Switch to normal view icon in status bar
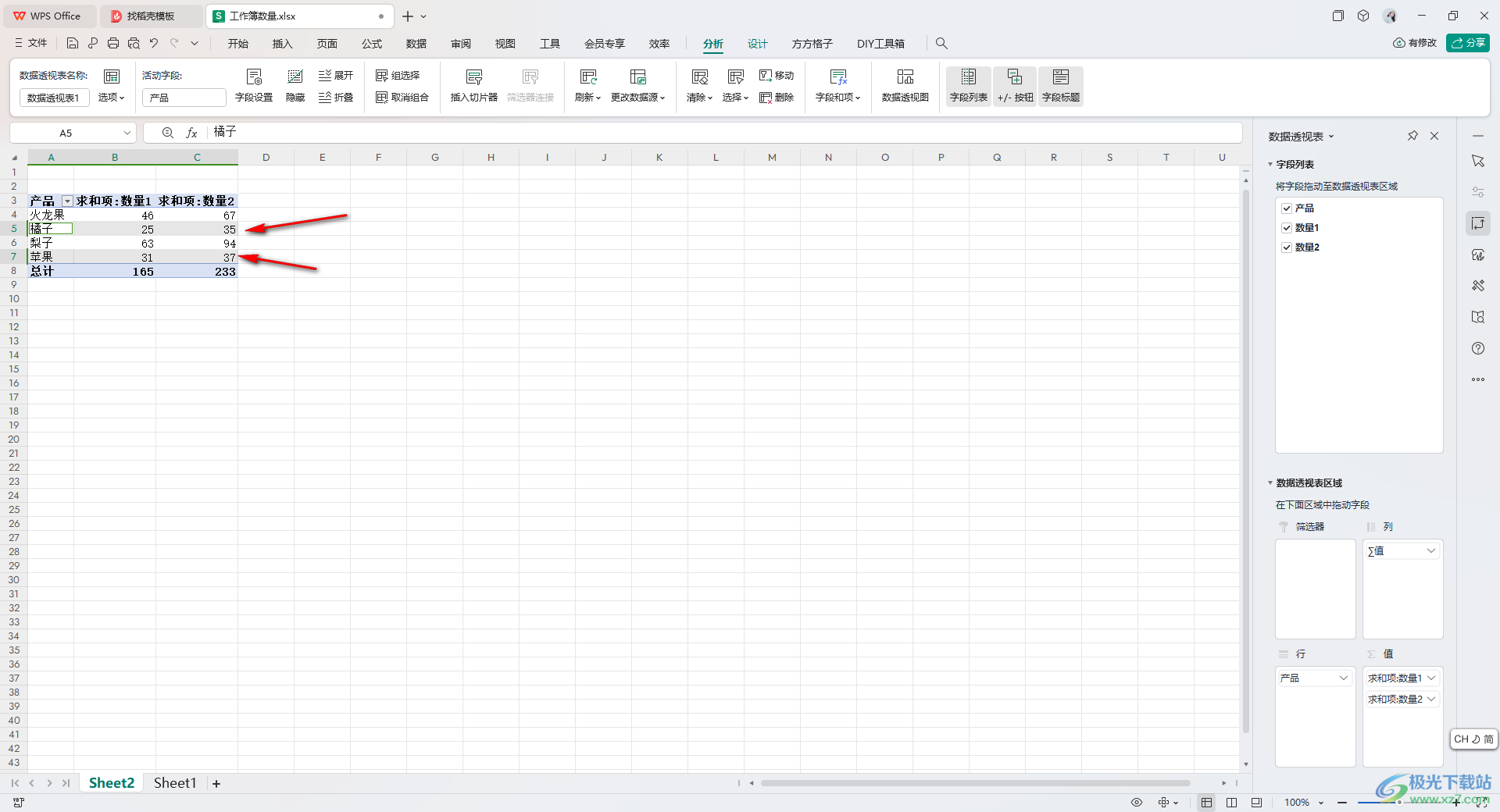The height and width of the screenshot is (812, 1500). (1206, 803)
